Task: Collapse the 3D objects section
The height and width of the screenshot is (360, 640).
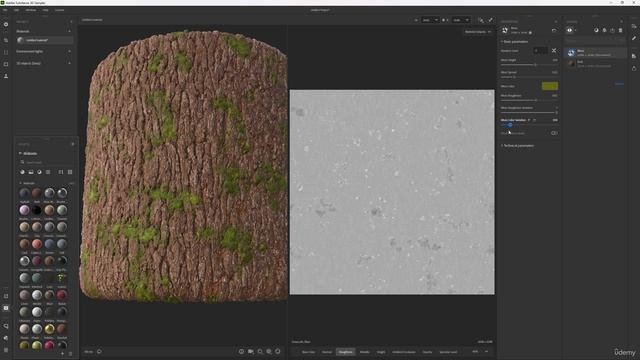Action: pyautogui.click(x=69, y=63)
